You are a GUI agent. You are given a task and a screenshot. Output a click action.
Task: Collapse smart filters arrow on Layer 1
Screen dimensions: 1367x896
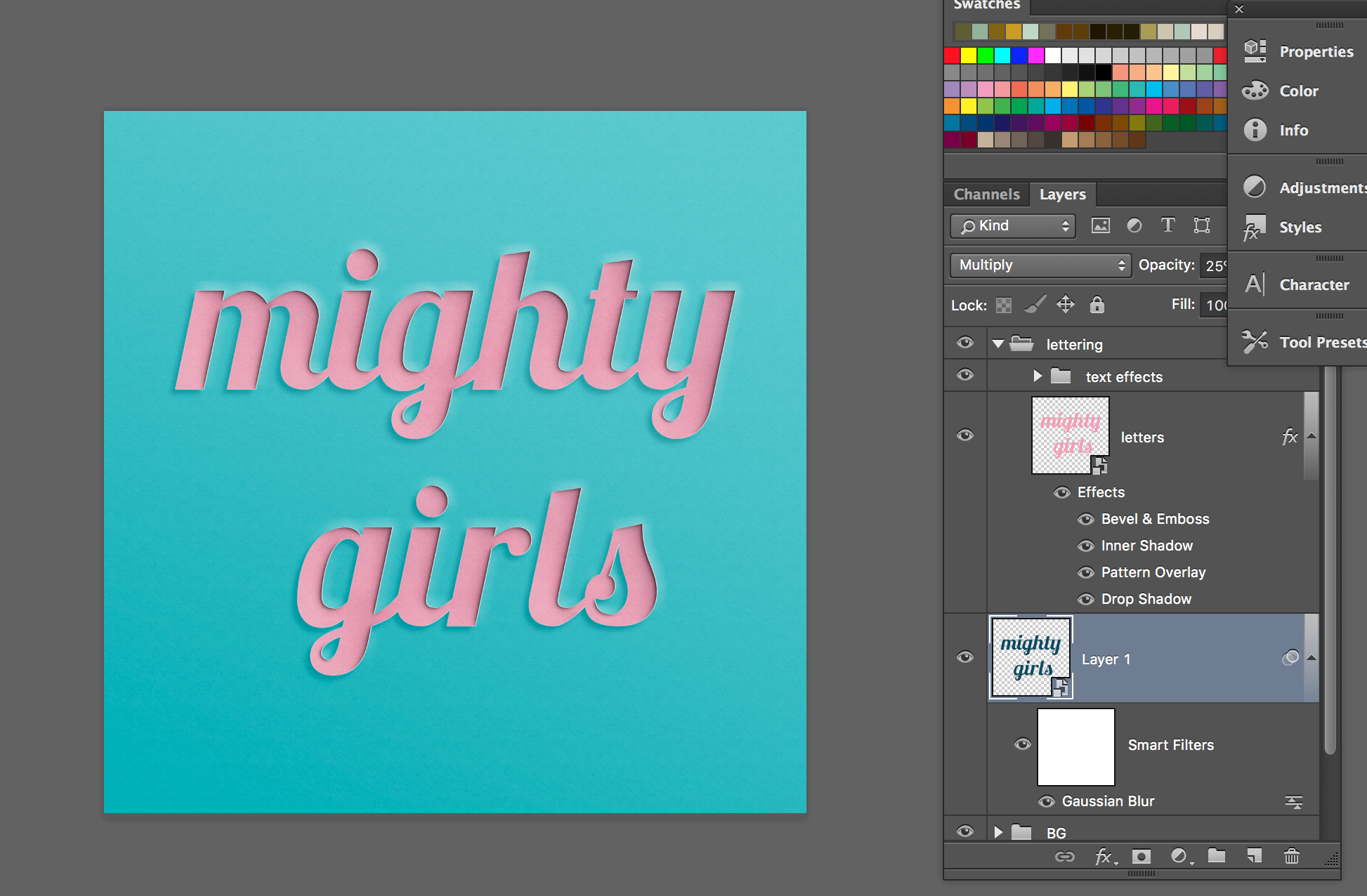[1311, 658]
